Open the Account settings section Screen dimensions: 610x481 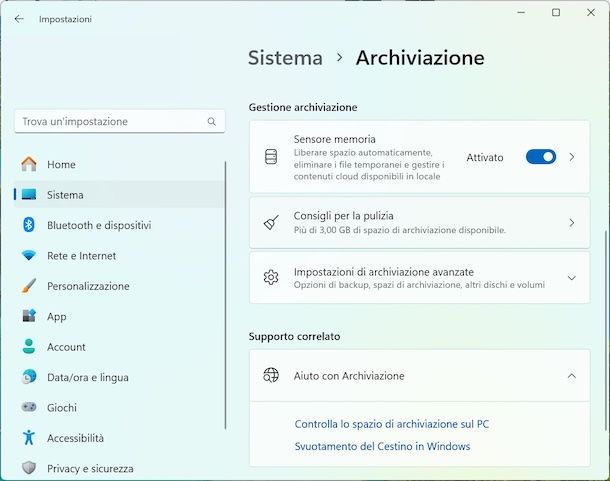[66, 347]
